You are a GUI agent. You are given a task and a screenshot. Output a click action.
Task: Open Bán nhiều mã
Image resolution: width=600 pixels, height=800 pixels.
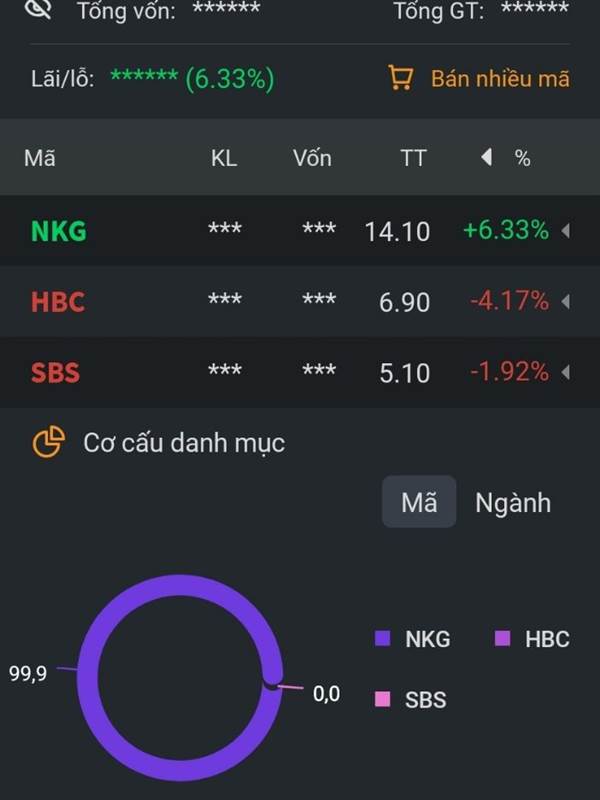click(x=500, y=79)
